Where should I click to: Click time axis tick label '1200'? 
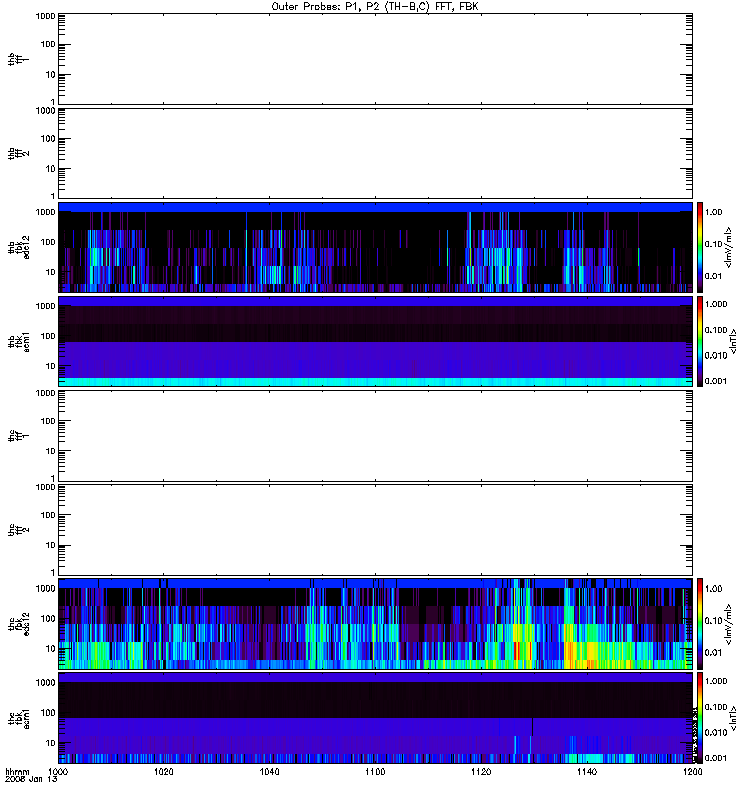pos(692,772)
